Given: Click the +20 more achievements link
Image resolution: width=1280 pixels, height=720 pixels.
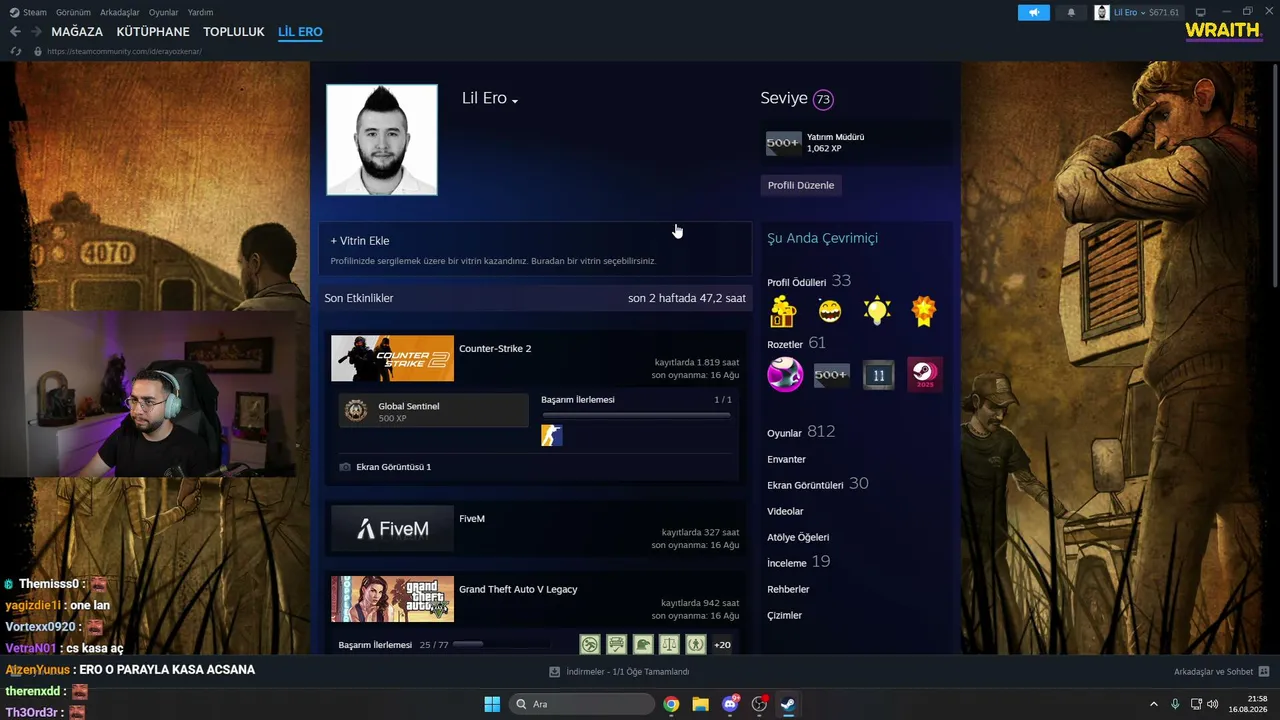Looking at the screenshot, I should (x=722, y=645).
